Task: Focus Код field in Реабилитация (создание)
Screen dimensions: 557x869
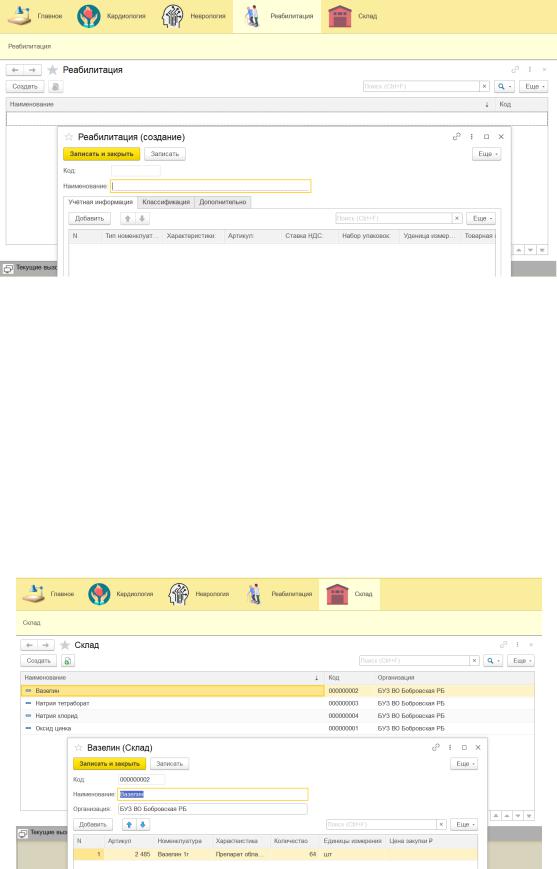Action: [x=136, y=171]
